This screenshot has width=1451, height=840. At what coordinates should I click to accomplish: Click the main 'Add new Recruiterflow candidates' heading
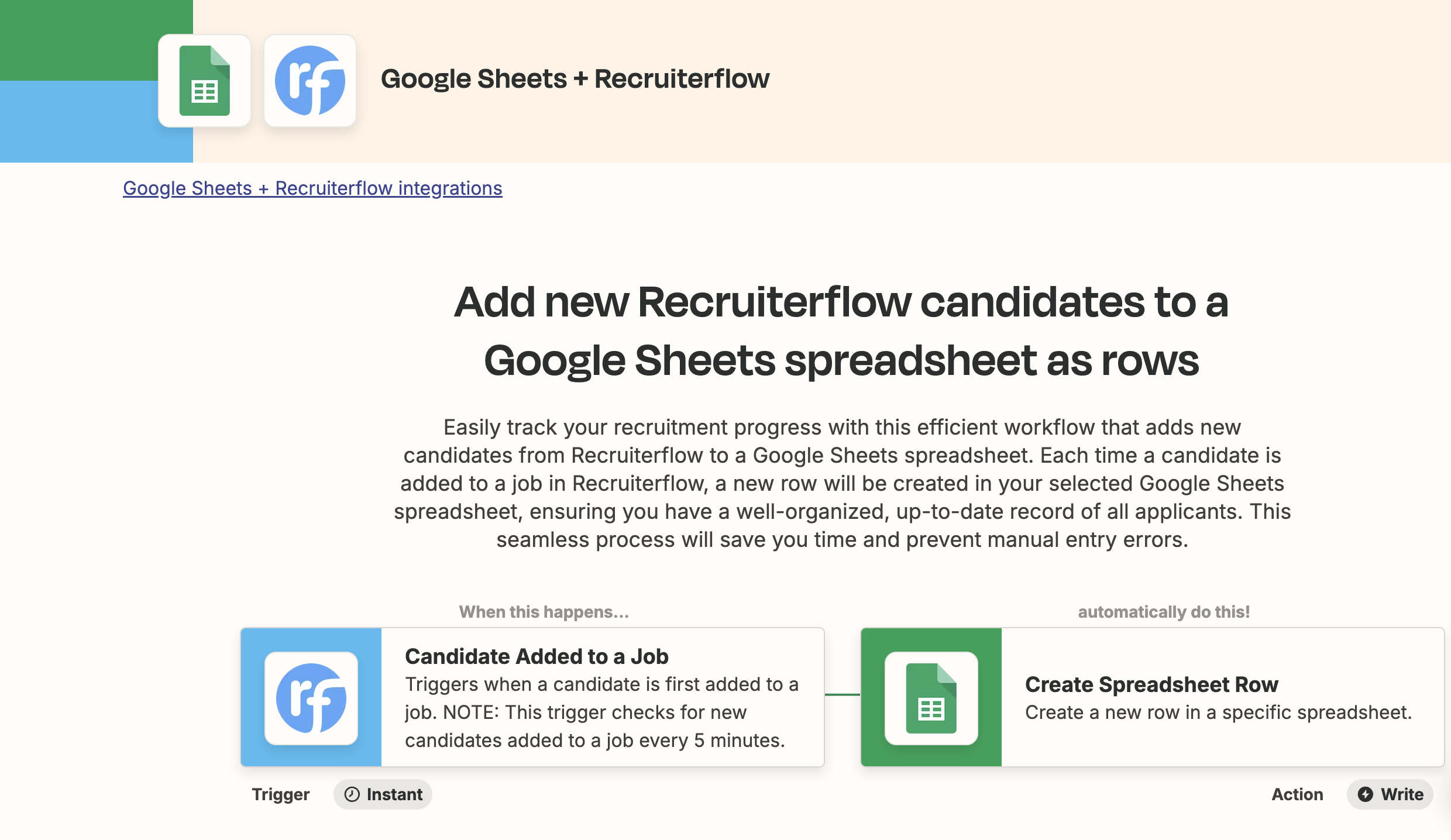(841, 331)
